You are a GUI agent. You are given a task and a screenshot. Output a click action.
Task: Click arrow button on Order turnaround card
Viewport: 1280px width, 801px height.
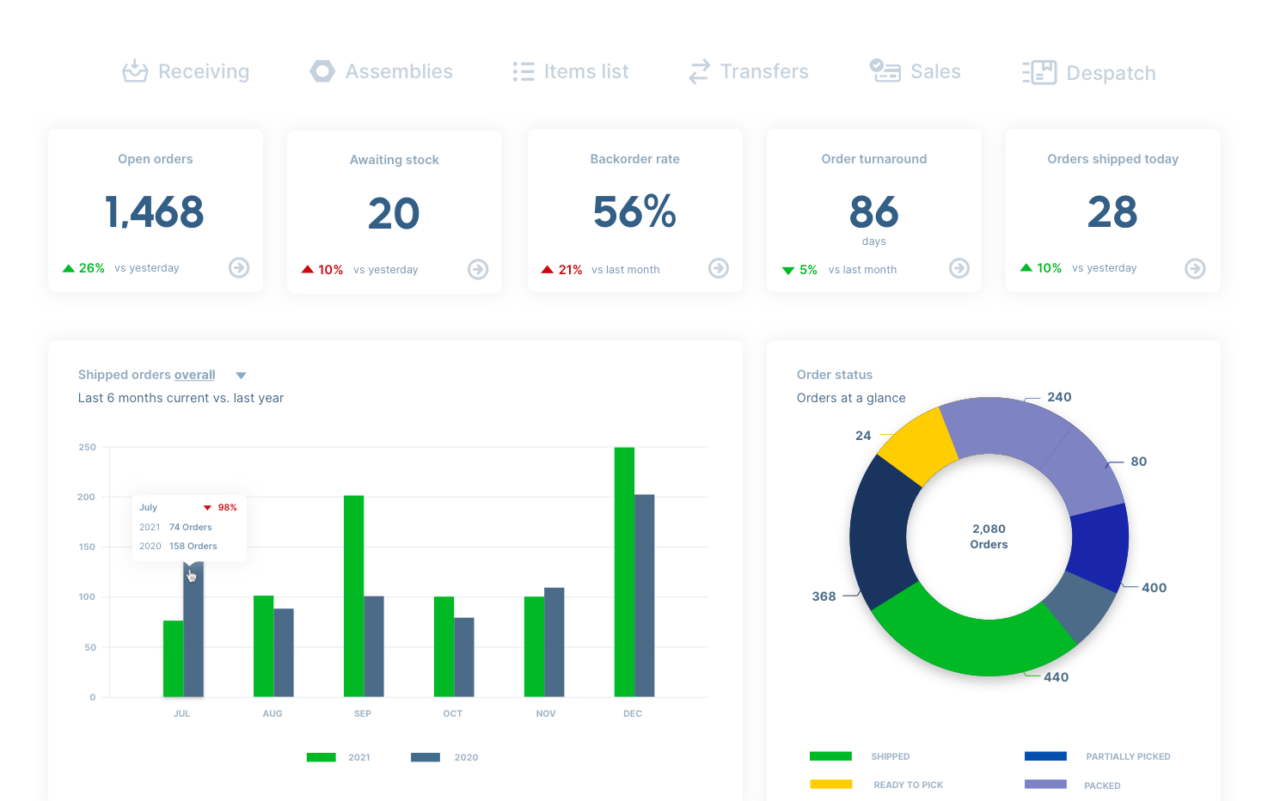click(958, 268)
